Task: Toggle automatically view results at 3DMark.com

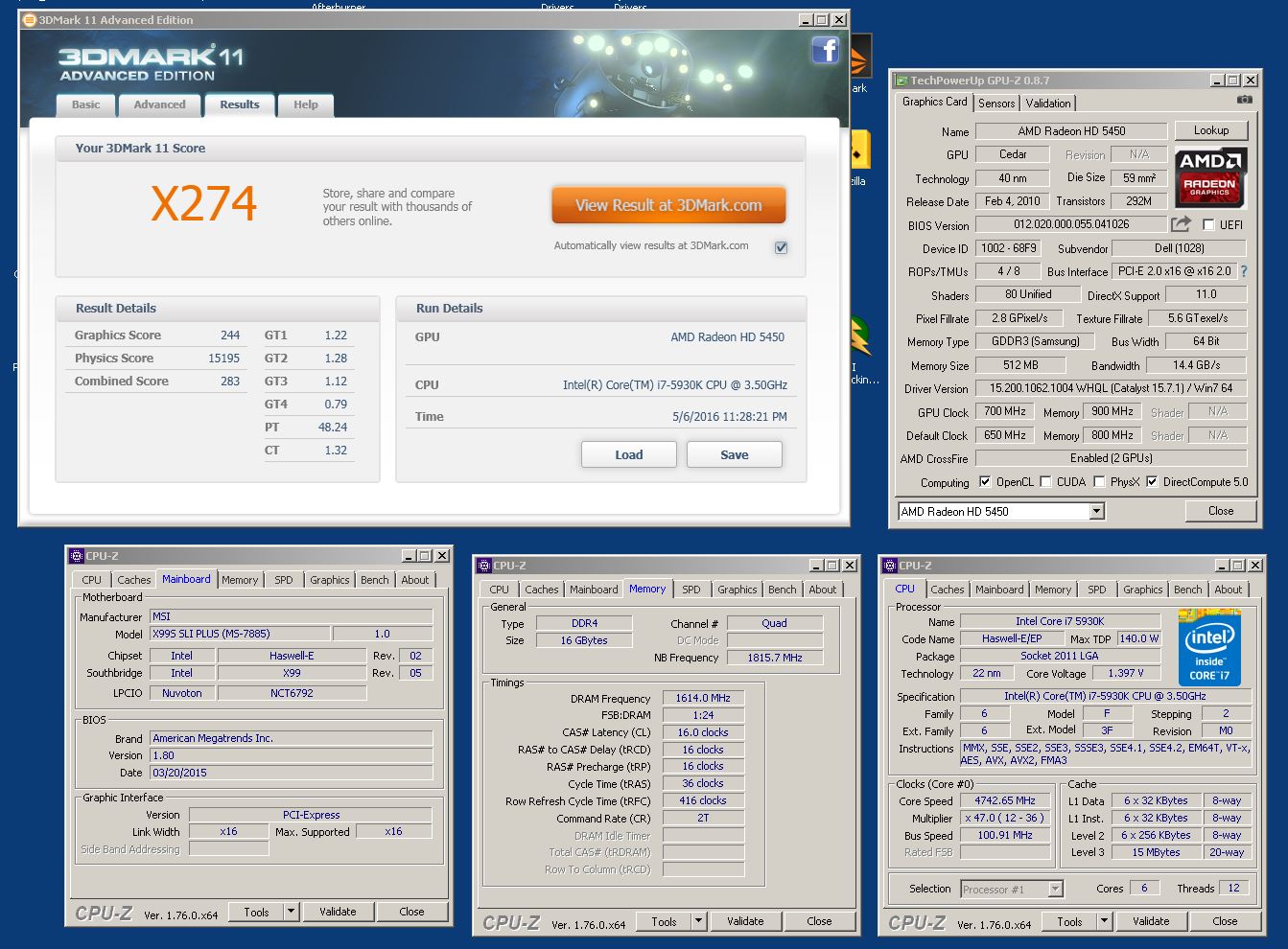Action: pyautogui.click(x=781, y=247)
